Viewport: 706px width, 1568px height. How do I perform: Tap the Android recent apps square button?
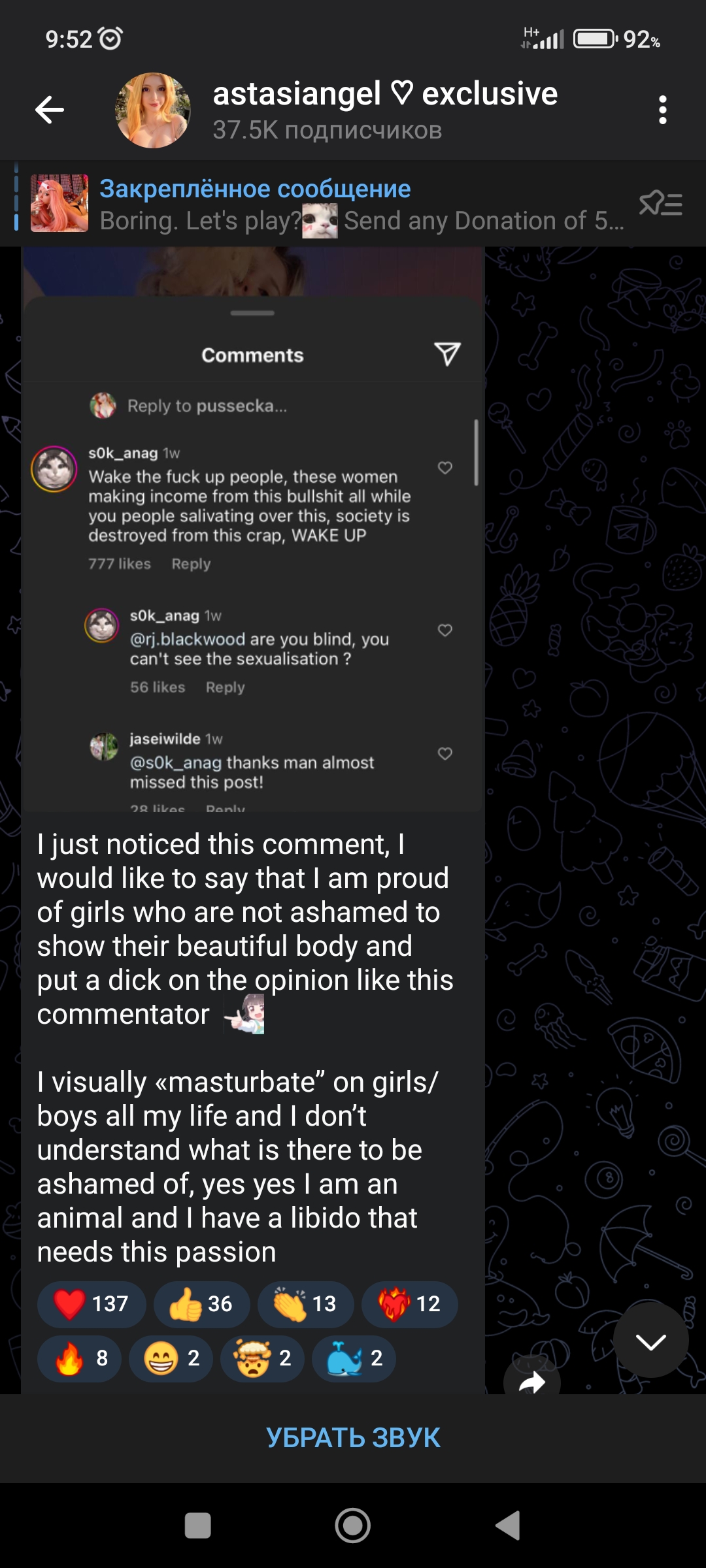(197, 1526)
